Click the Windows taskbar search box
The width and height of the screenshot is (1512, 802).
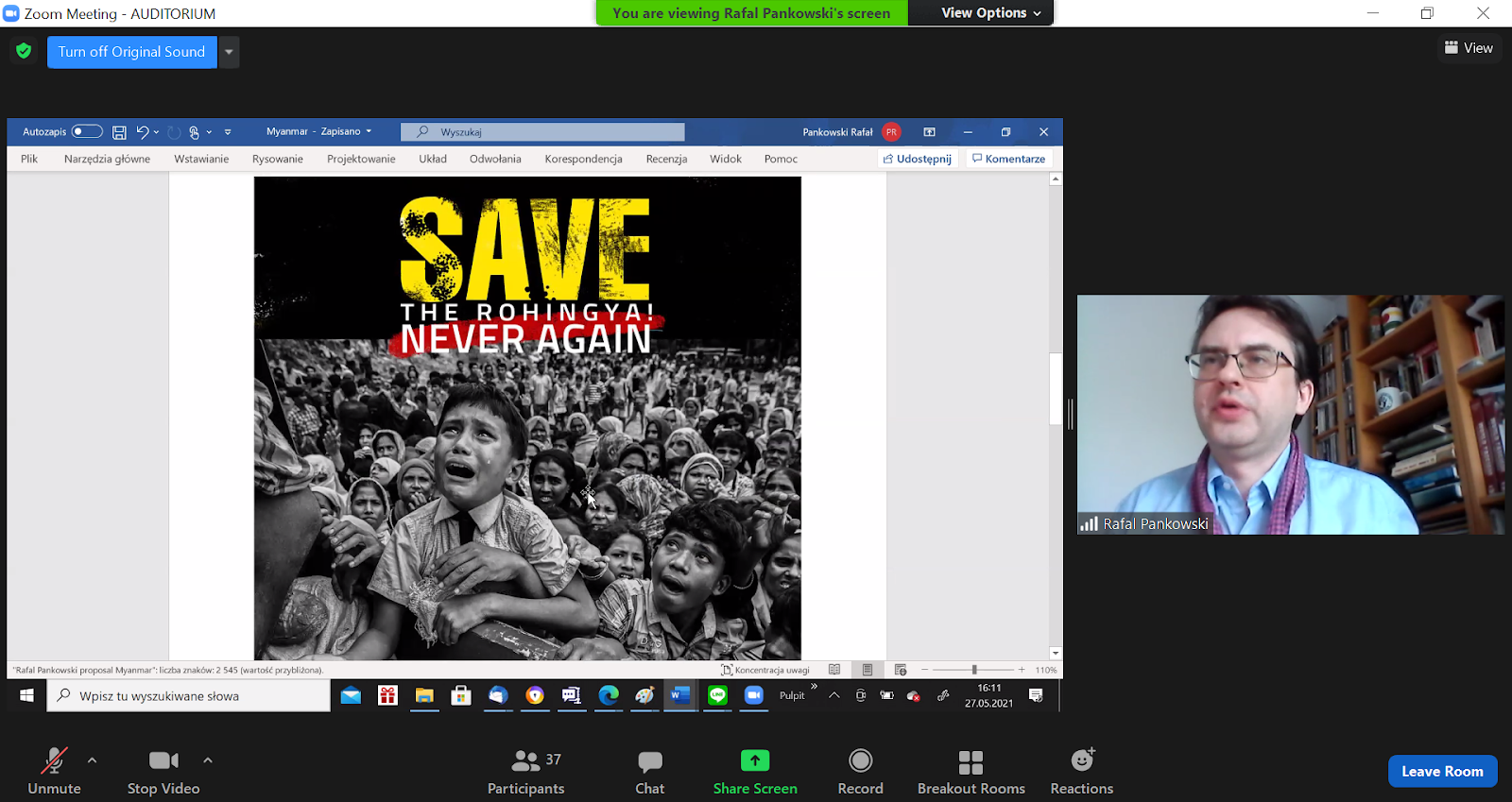[x=189, y=696]
